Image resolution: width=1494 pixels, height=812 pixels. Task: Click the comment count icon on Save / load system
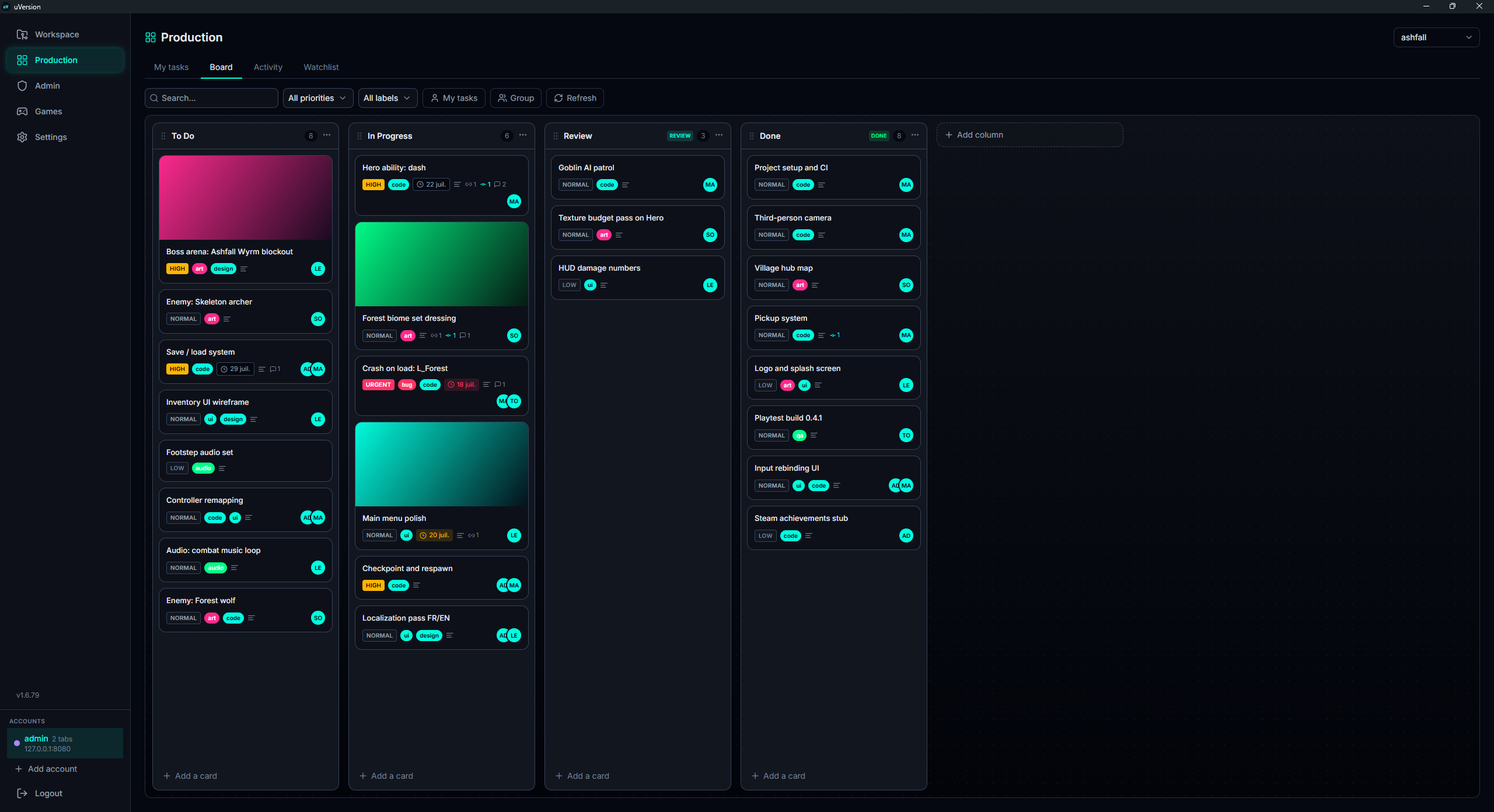point(275,369)
